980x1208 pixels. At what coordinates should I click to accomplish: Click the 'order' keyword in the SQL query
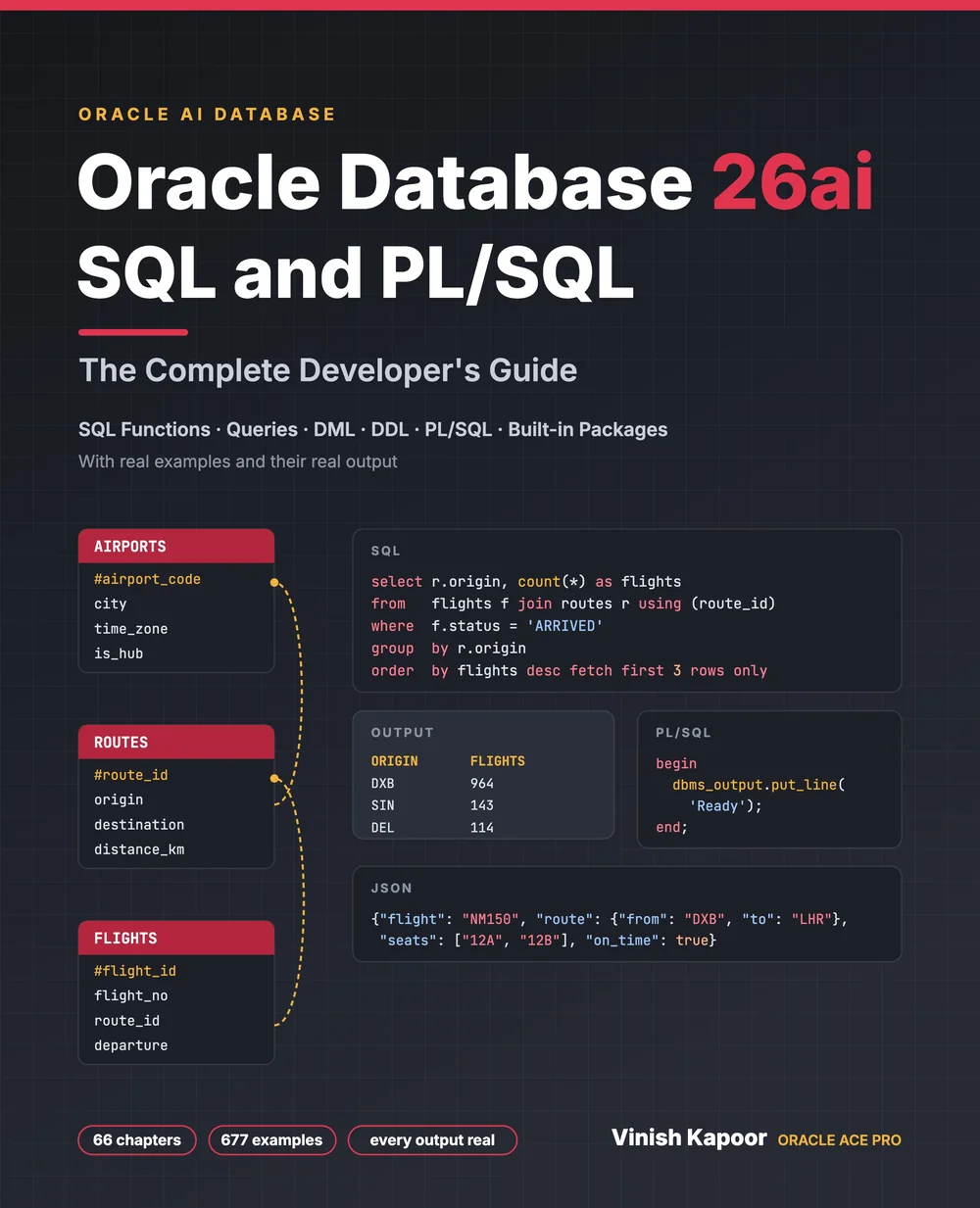click(x=393, y=671)
